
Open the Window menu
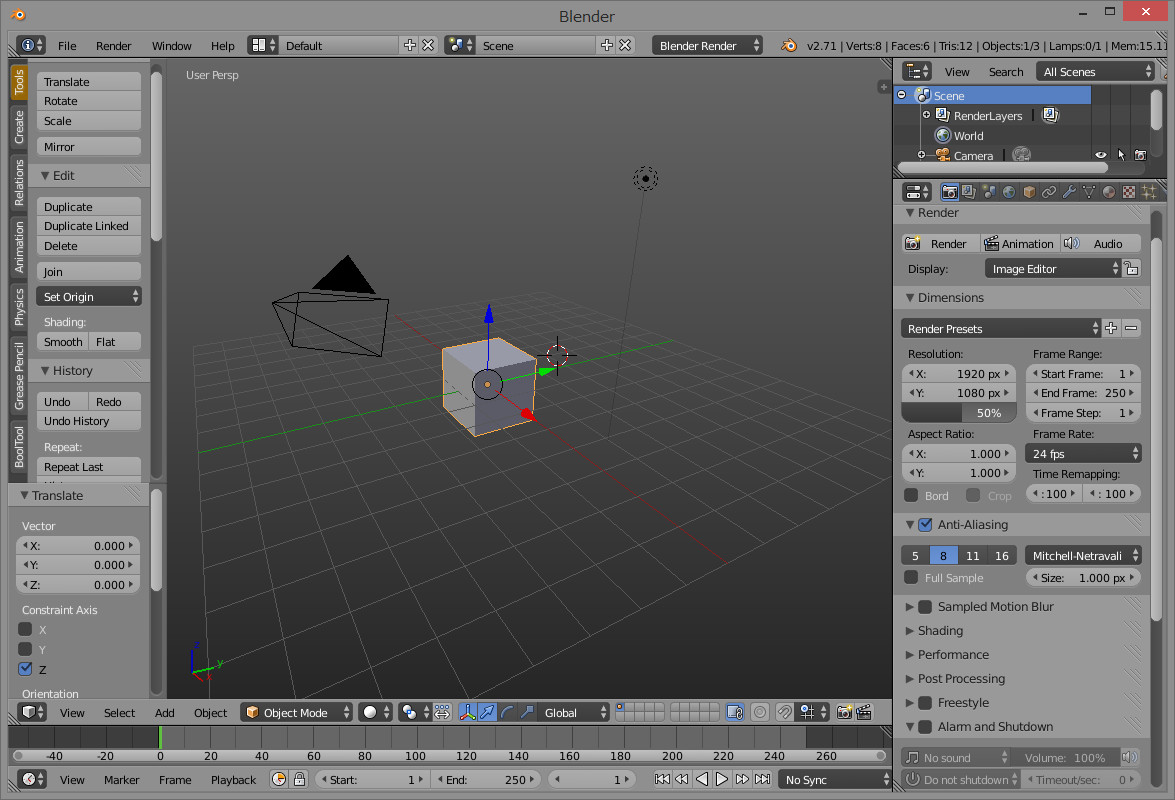click(172, 46)
